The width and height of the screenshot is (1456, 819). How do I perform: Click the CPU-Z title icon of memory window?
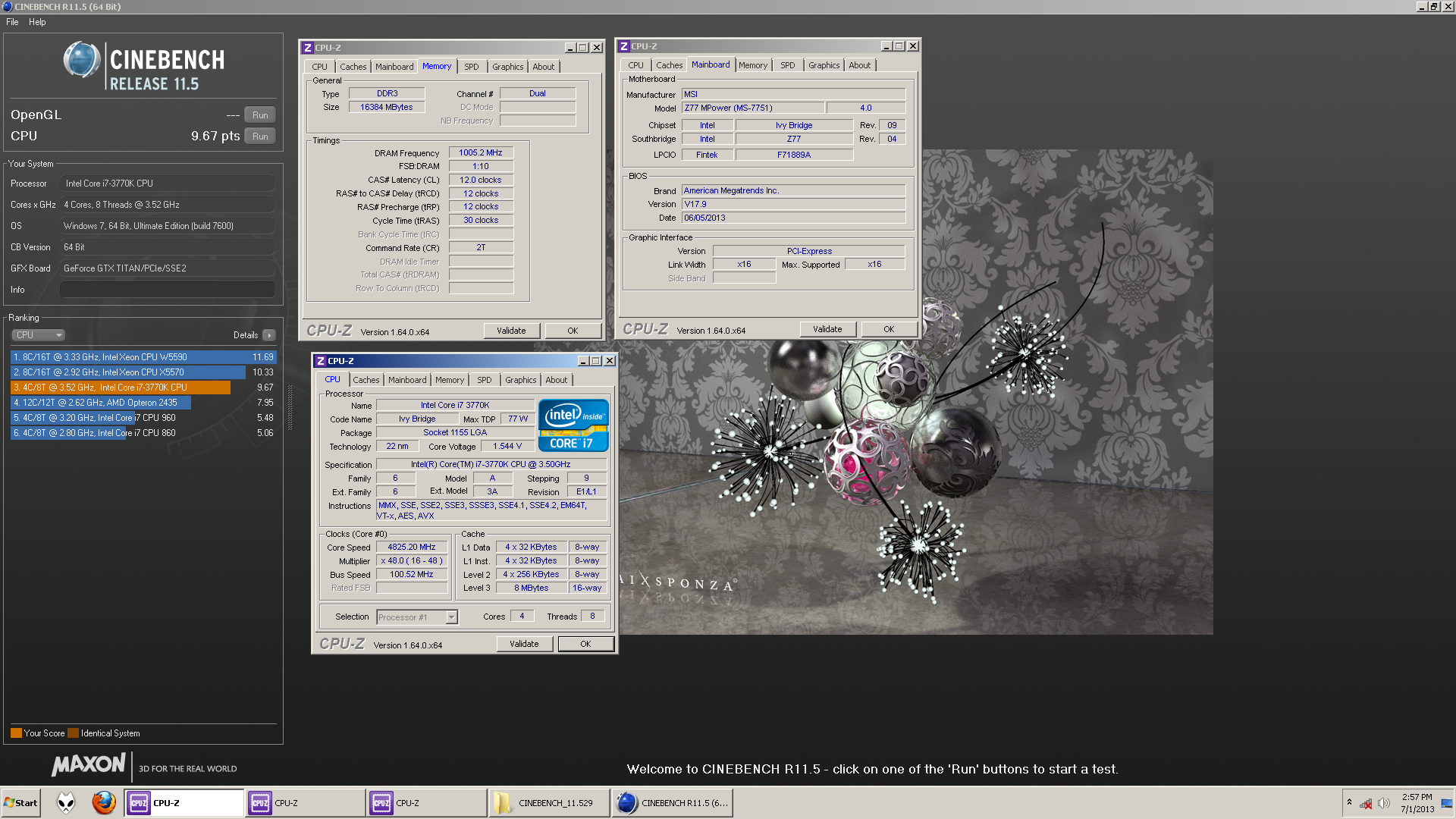click(308, 48)
